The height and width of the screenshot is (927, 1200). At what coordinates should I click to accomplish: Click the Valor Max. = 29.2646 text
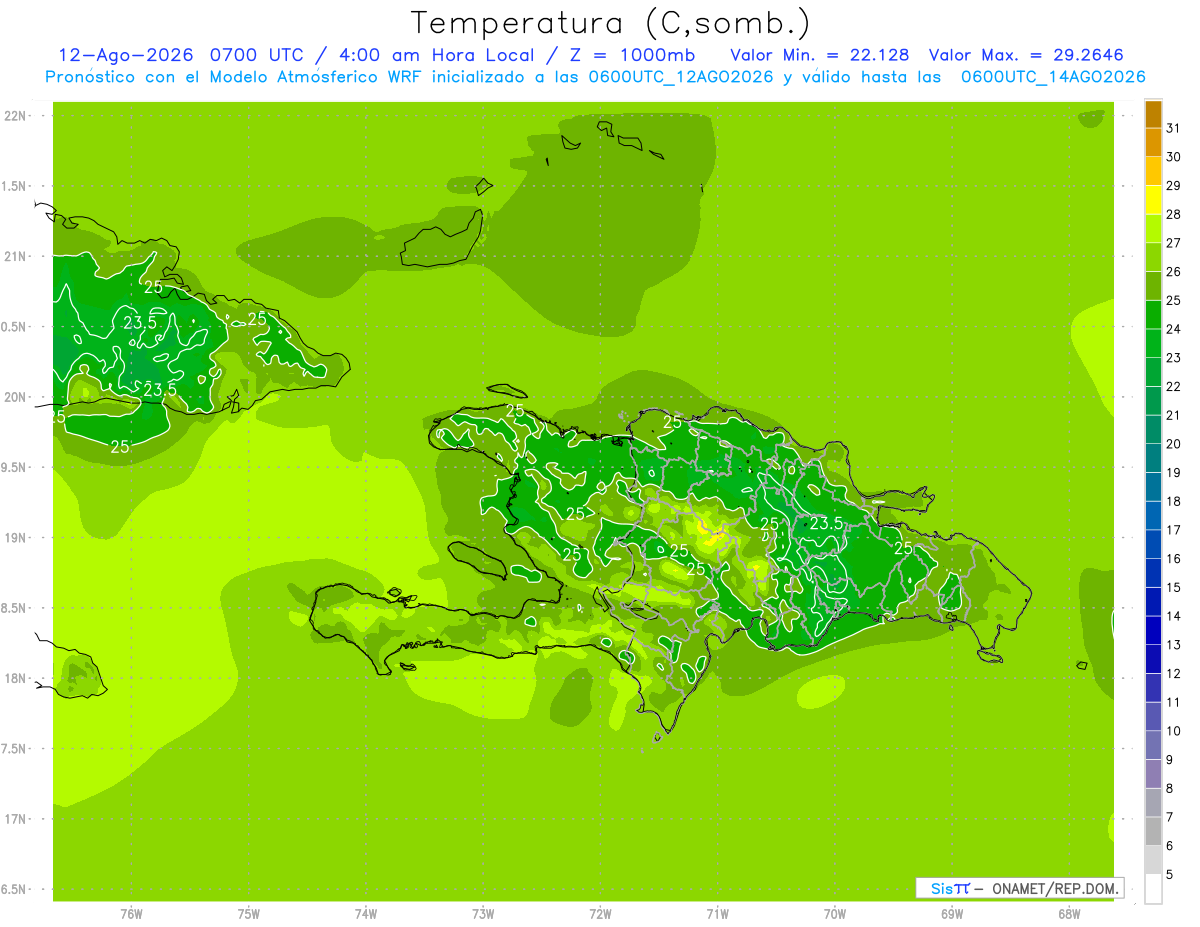pyautogui.click(x=1032, y=55)
